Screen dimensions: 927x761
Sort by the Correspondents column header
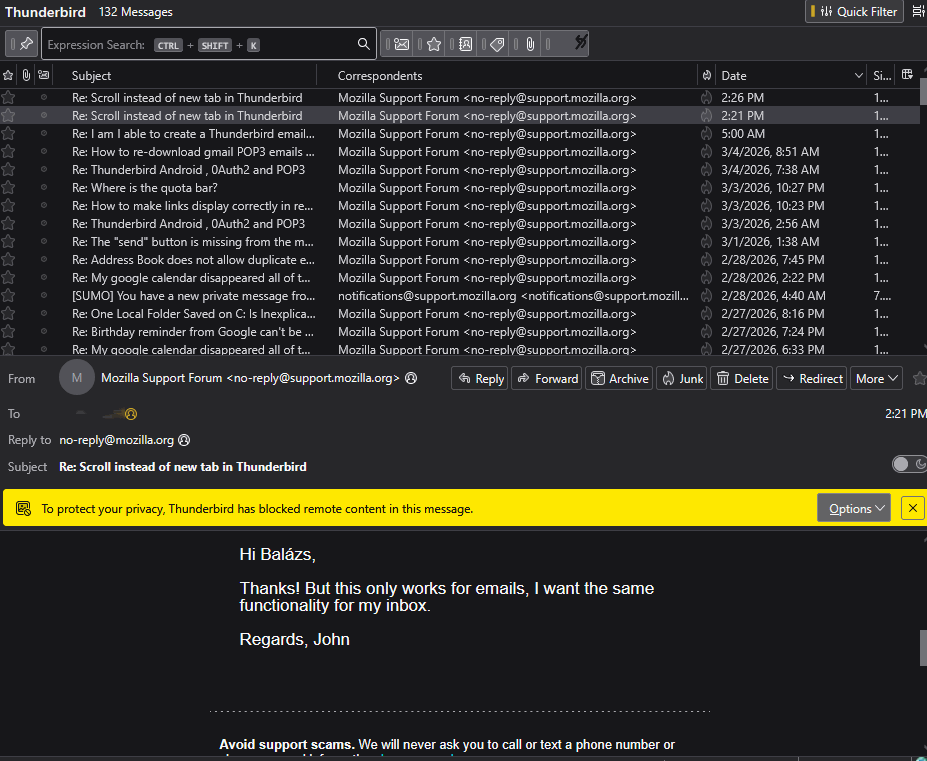(x=507, y=76)
